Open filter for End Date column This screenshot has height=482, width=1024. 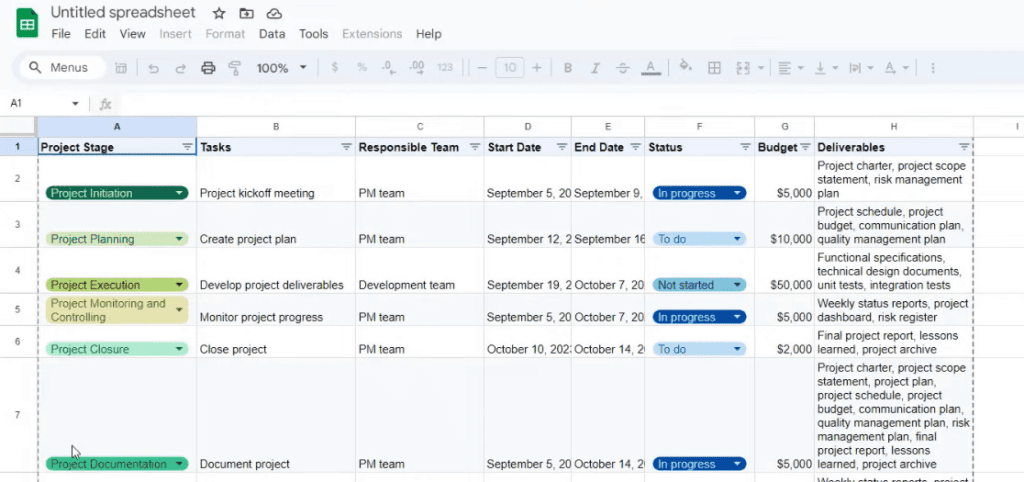[635, 147]
